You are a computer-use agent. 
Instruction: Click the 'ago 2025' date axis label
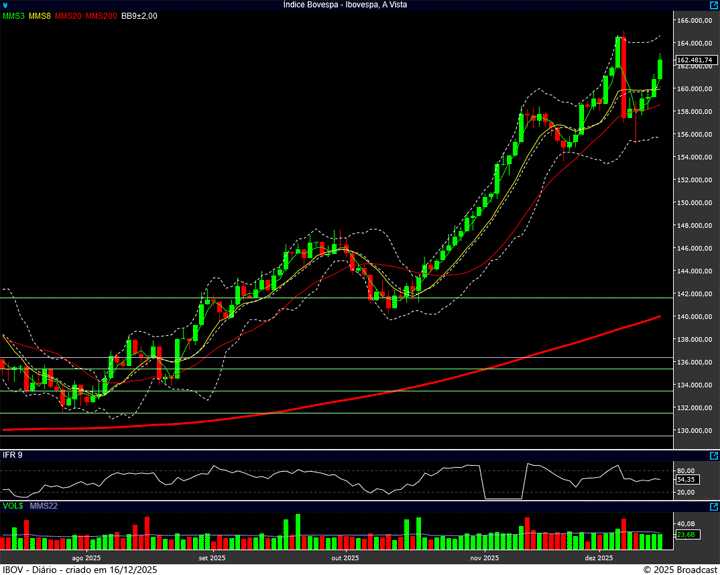tap(86, 558)
